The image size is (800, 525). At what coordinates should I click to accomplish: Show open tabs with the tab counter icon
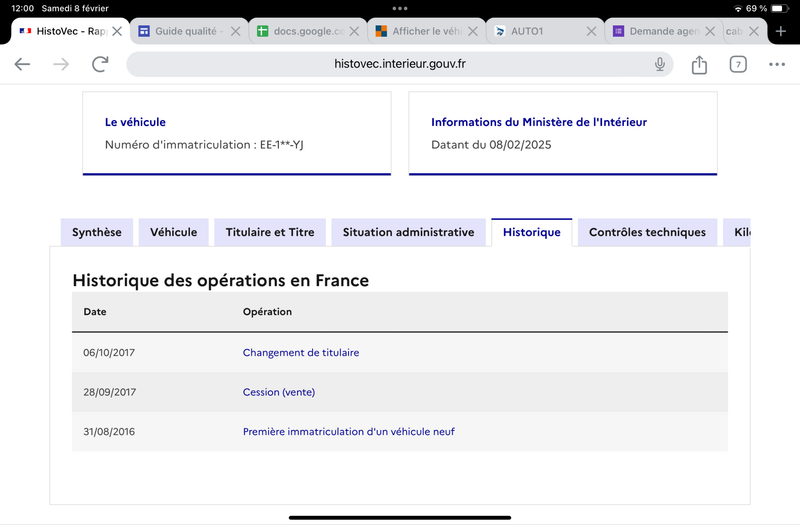pyautogui.click(x=738, y=64)
